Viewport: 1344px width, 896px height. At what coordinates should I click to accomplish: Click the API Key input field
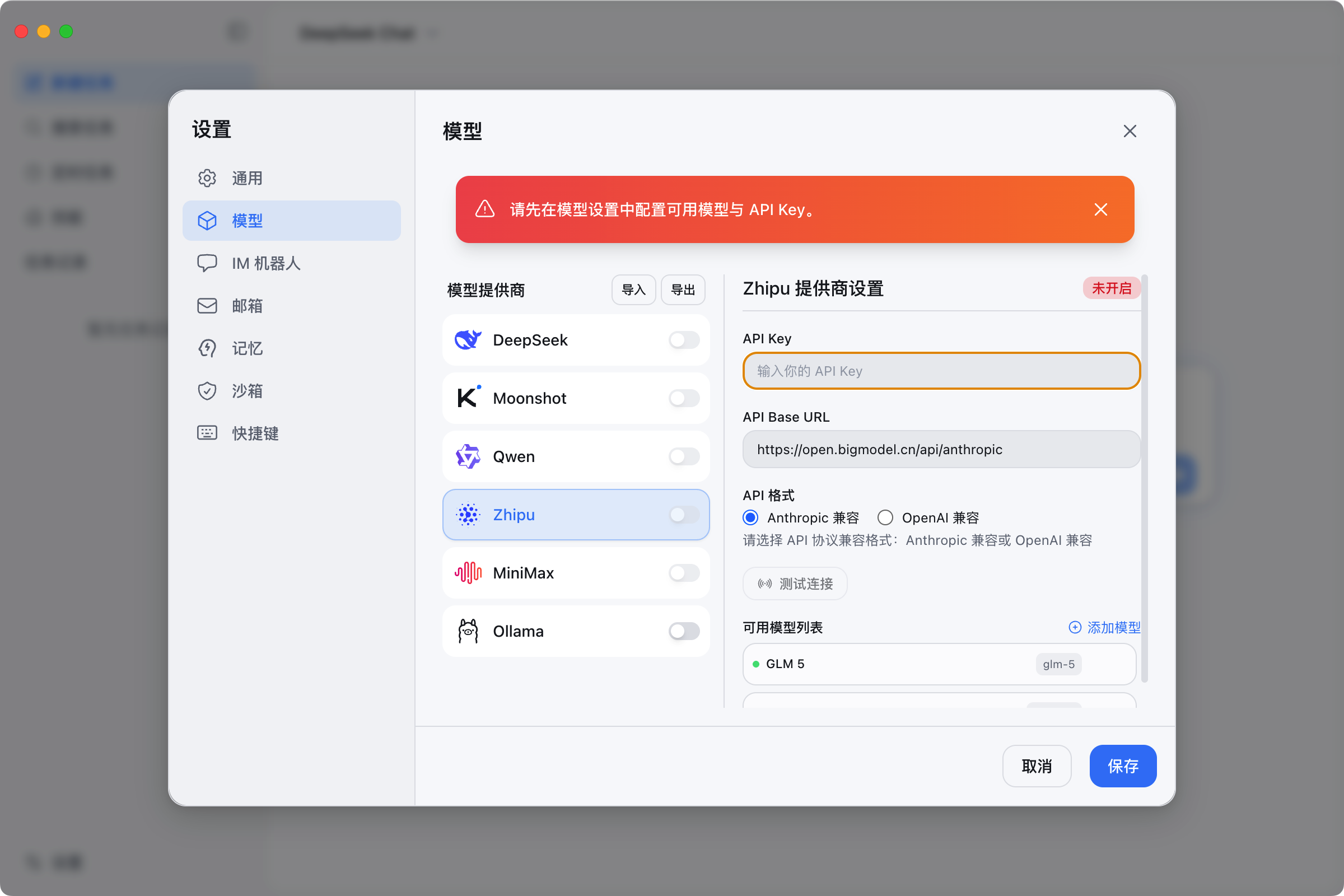941,371
